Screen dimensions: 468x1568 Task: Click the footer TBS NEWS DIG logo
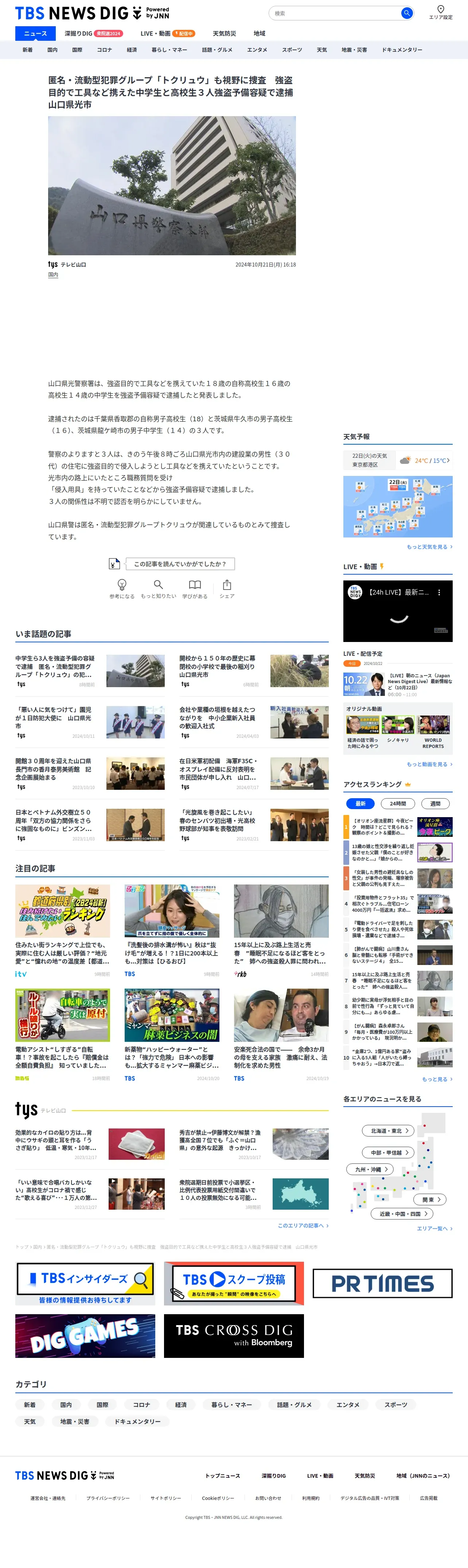coord(65,1476)
